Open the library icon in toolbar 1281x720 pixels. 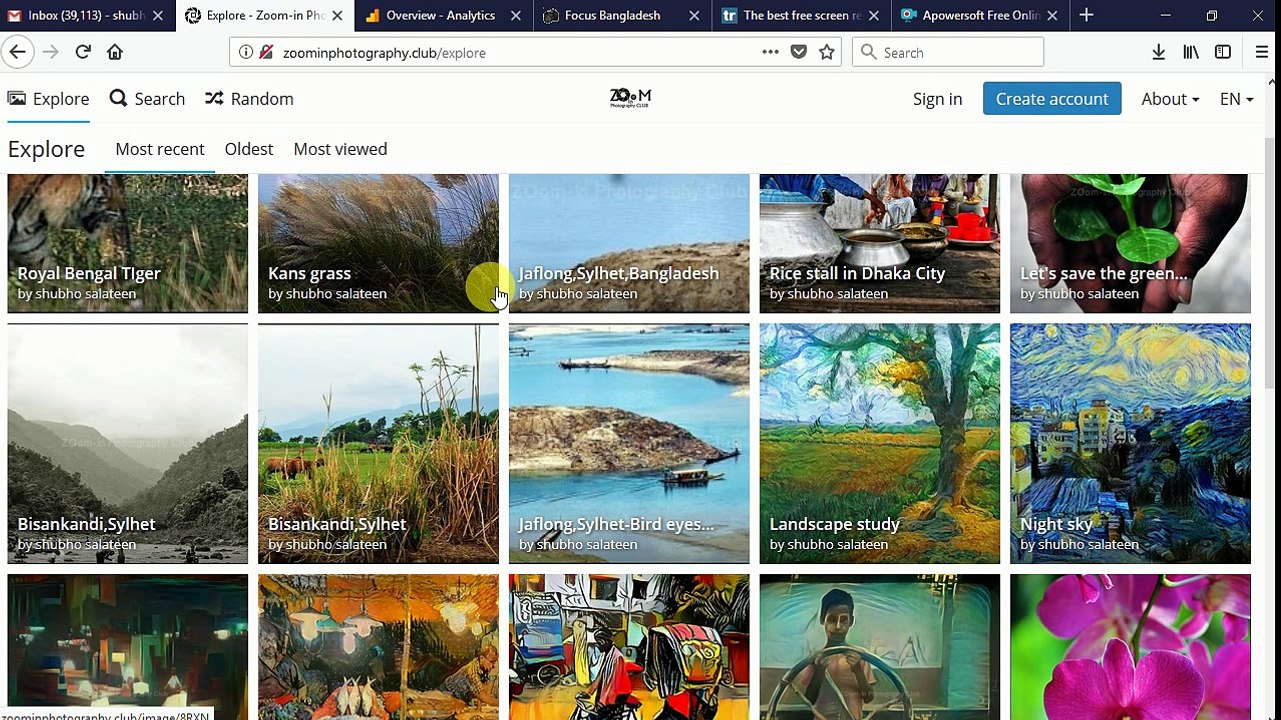pos(1190,52)
